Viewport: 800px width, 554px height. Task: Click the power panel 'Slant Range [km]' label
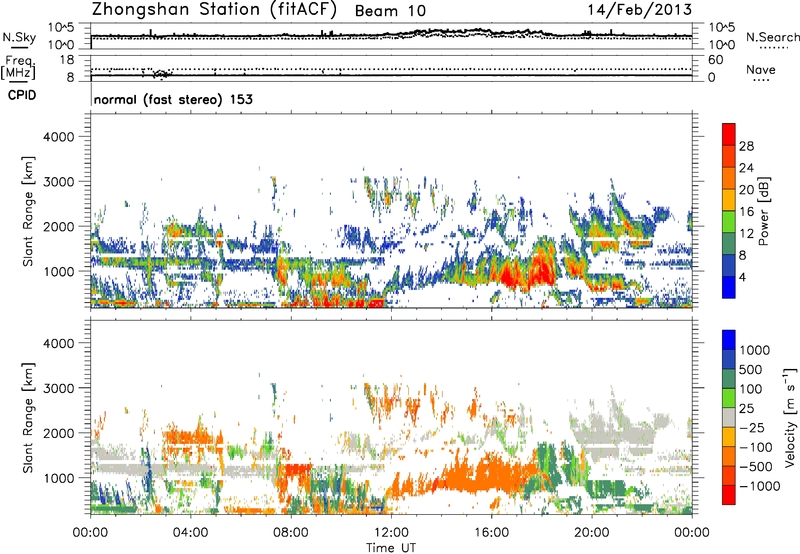click(x=28, y=211)
